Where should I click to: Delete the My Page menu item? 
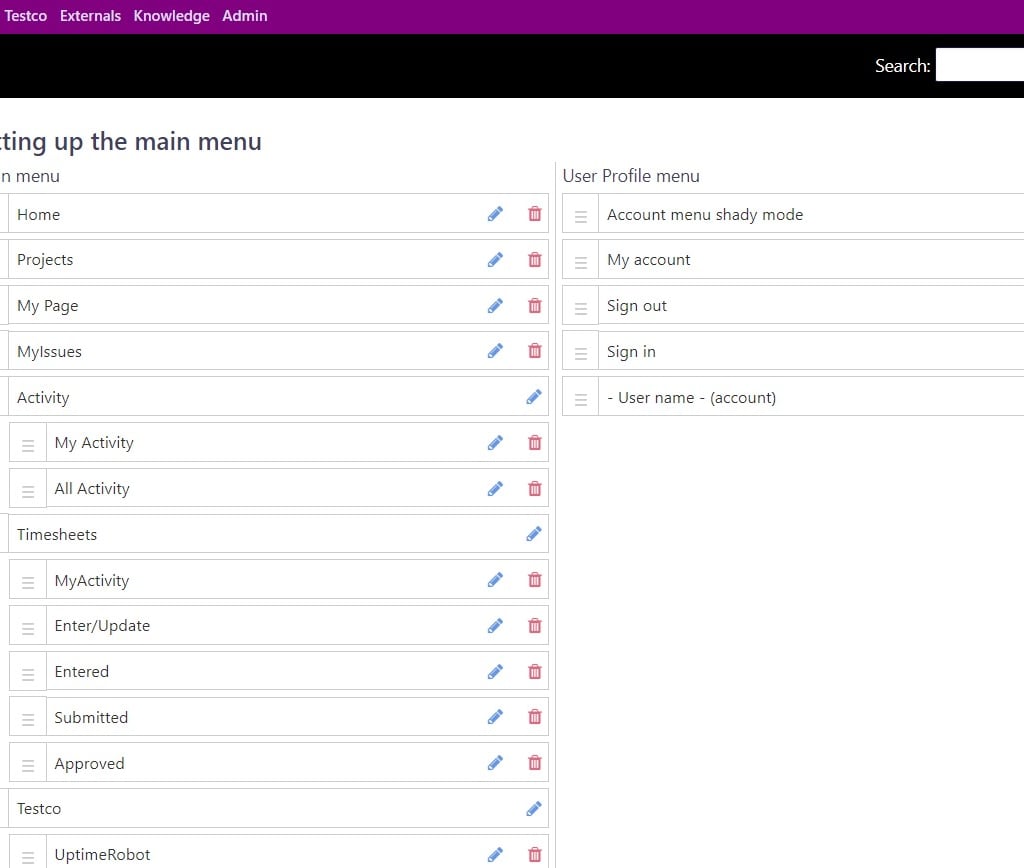coord(535,305)
